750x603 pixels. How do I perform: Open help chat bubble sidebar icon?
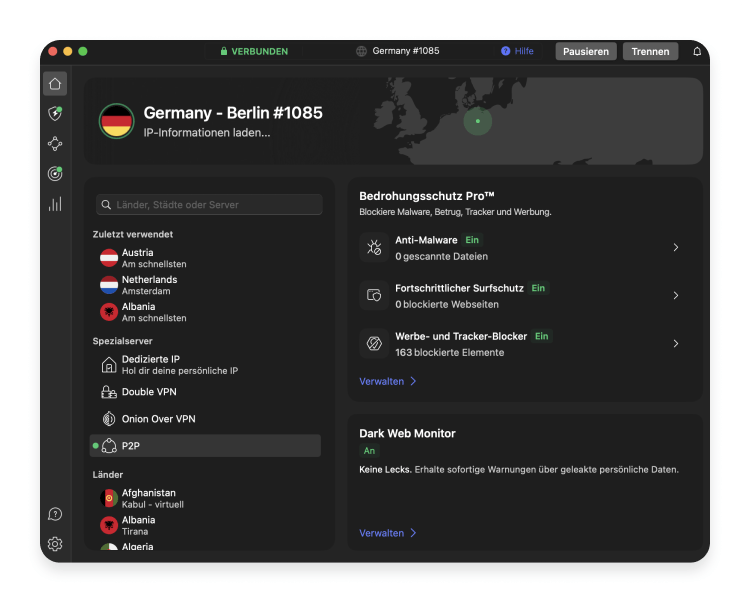point(55,514)
